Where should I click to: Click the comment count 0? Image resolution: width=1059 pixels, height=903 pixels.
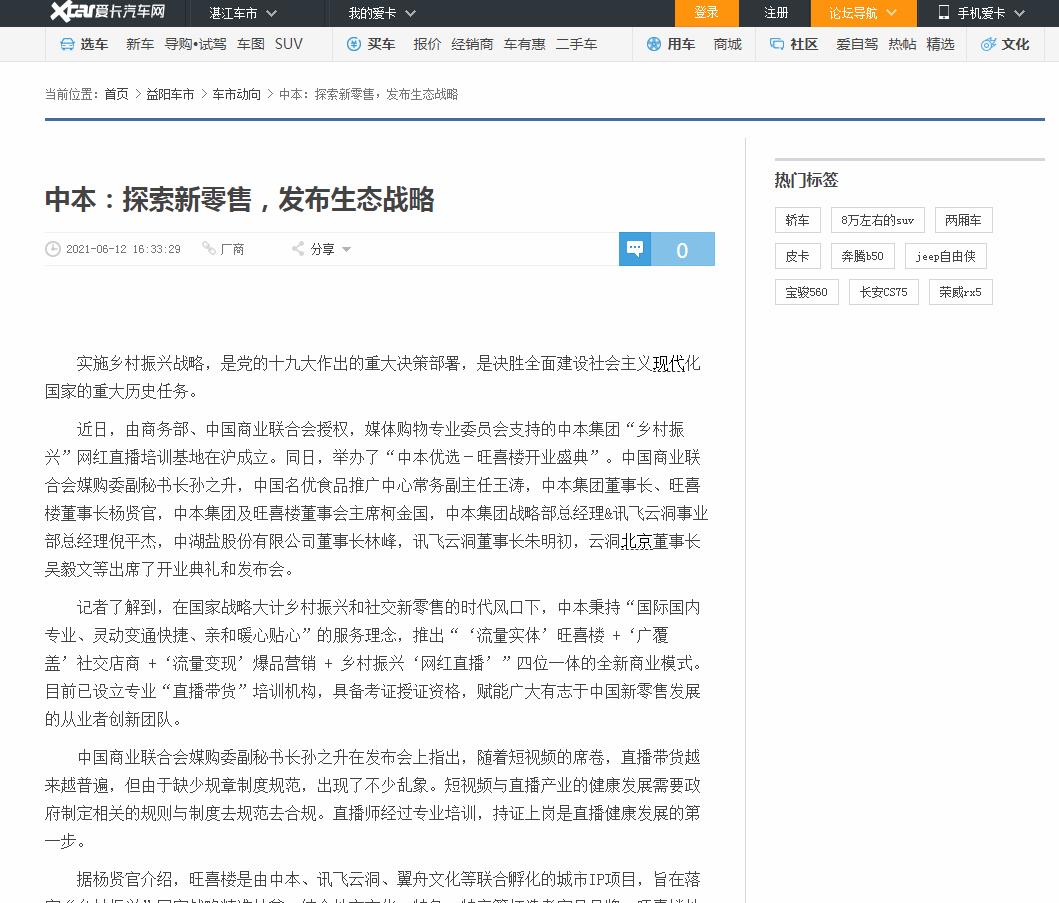click(682, 250)
